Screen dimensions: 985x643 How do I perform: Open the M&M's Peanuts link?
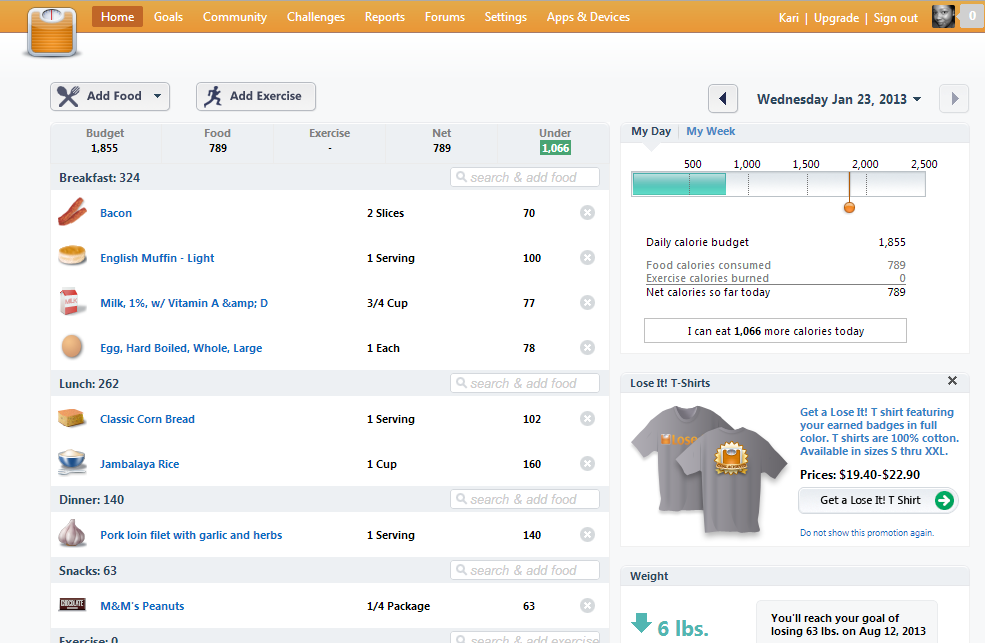[142, 606]
